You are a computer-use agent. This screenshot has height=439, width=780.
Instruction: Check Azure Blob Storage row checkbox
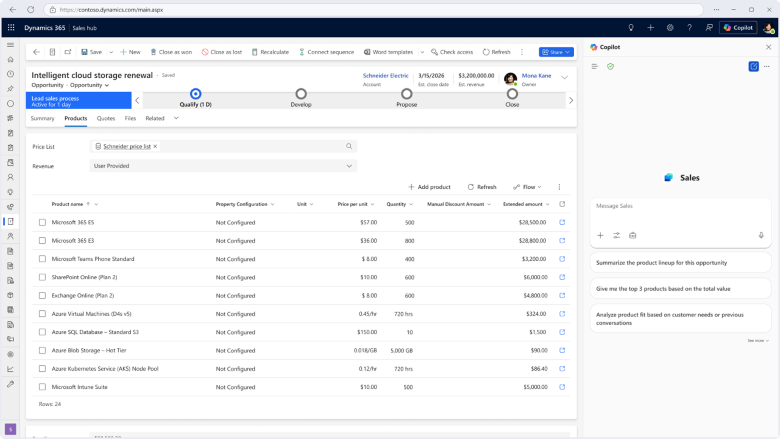[x=42, y=351]
